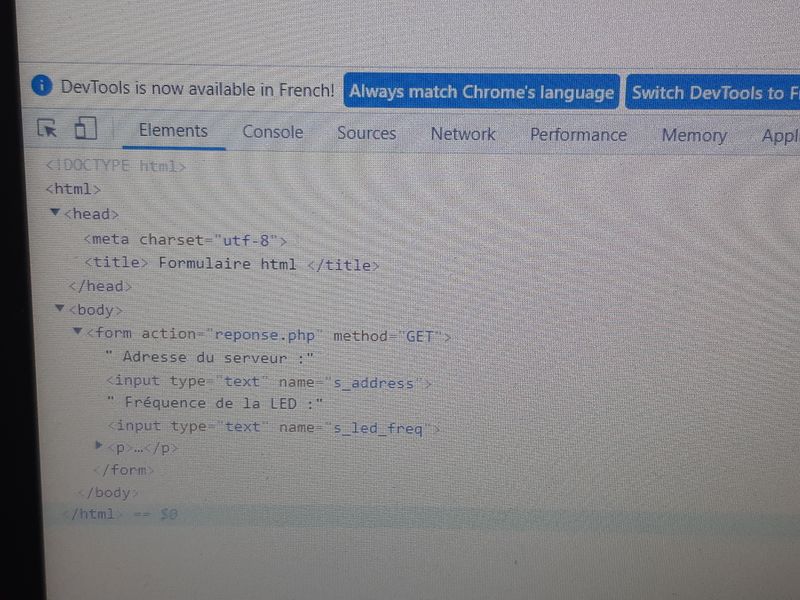Open the Sources tab
The width and height of the screenshot is (800, 600).
pyautogui.click(x=366, y=133)
